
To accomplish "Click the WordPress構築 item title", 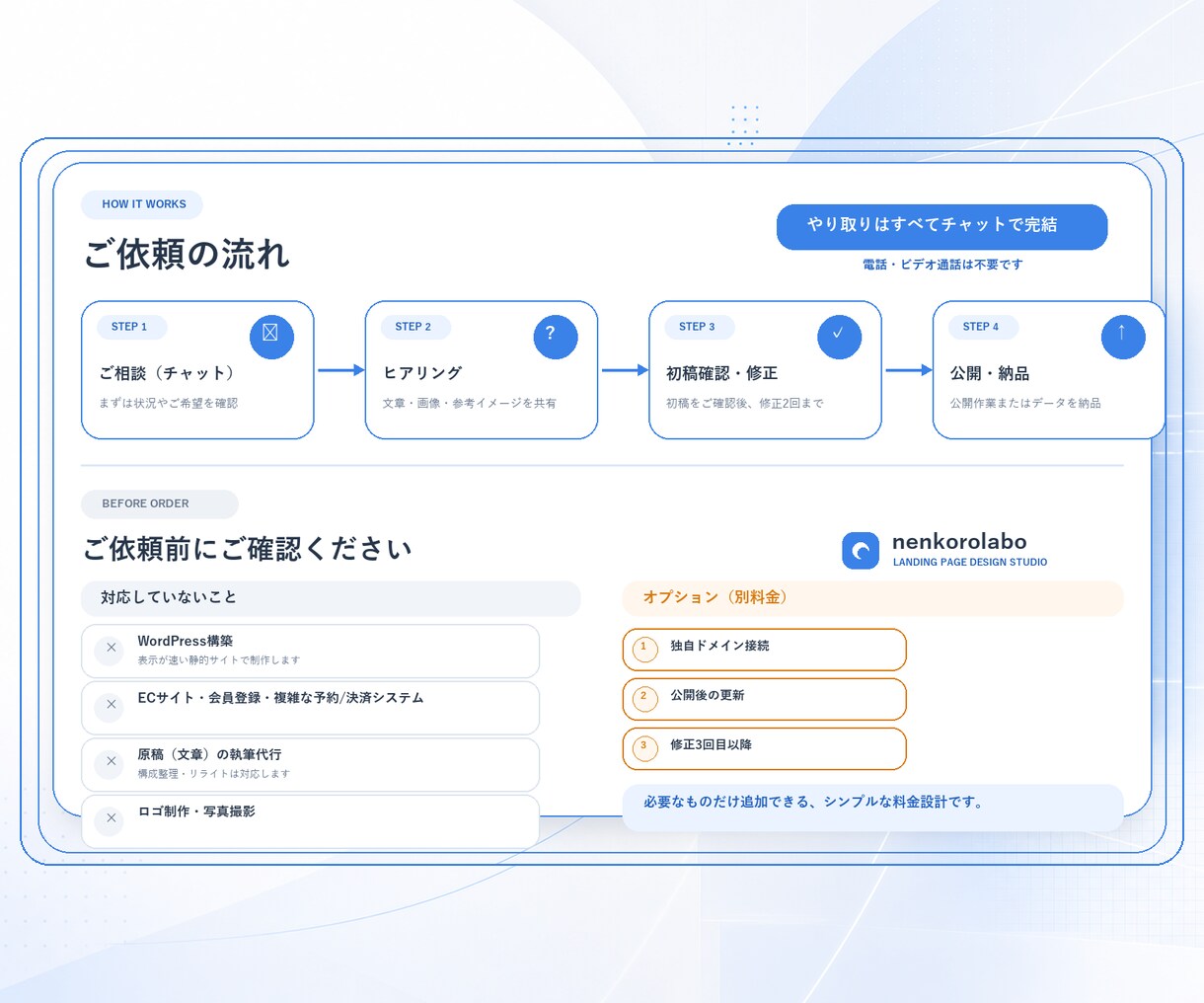I will pos(186,641).
